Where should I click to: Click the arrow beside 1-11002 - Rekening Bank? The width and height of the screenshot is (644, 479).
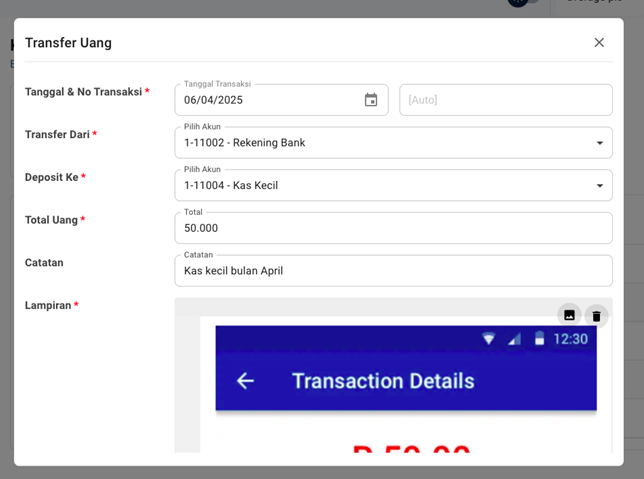[600, 143]
